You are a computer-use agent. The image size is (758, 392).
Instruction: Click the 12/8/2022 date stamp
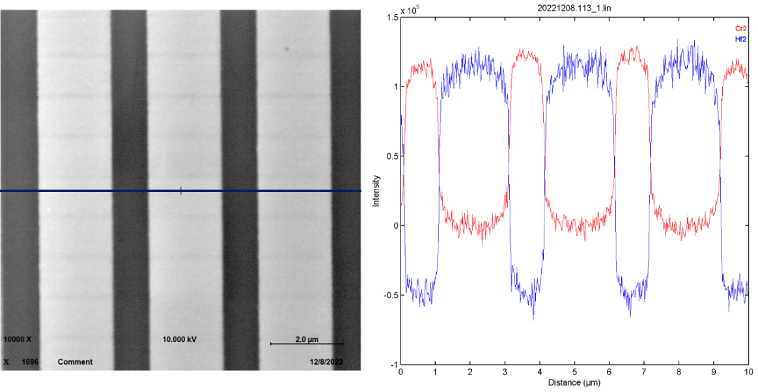click(326, 362)
